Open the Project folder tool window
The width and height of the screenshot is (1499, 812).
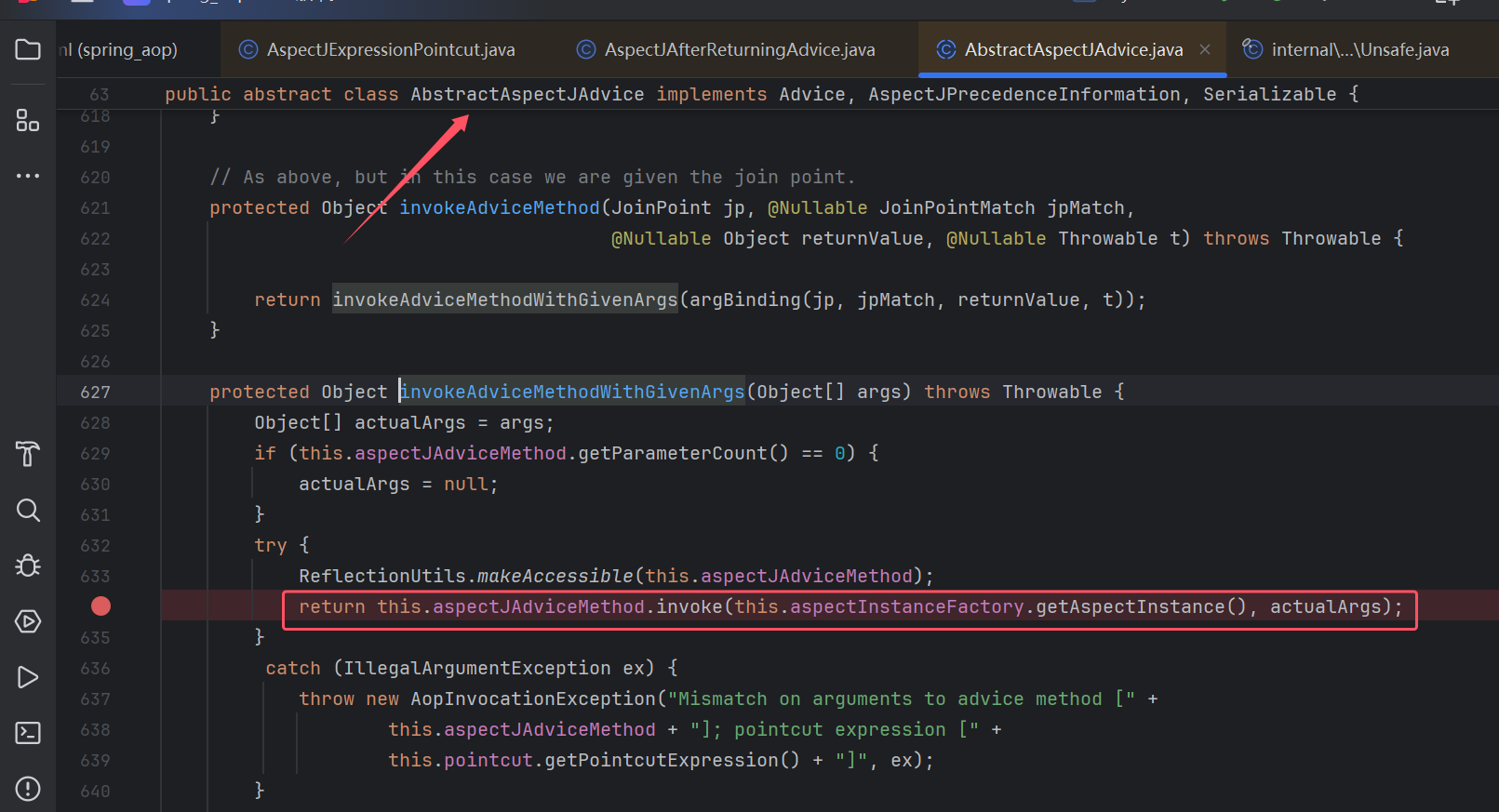point(28,49)
